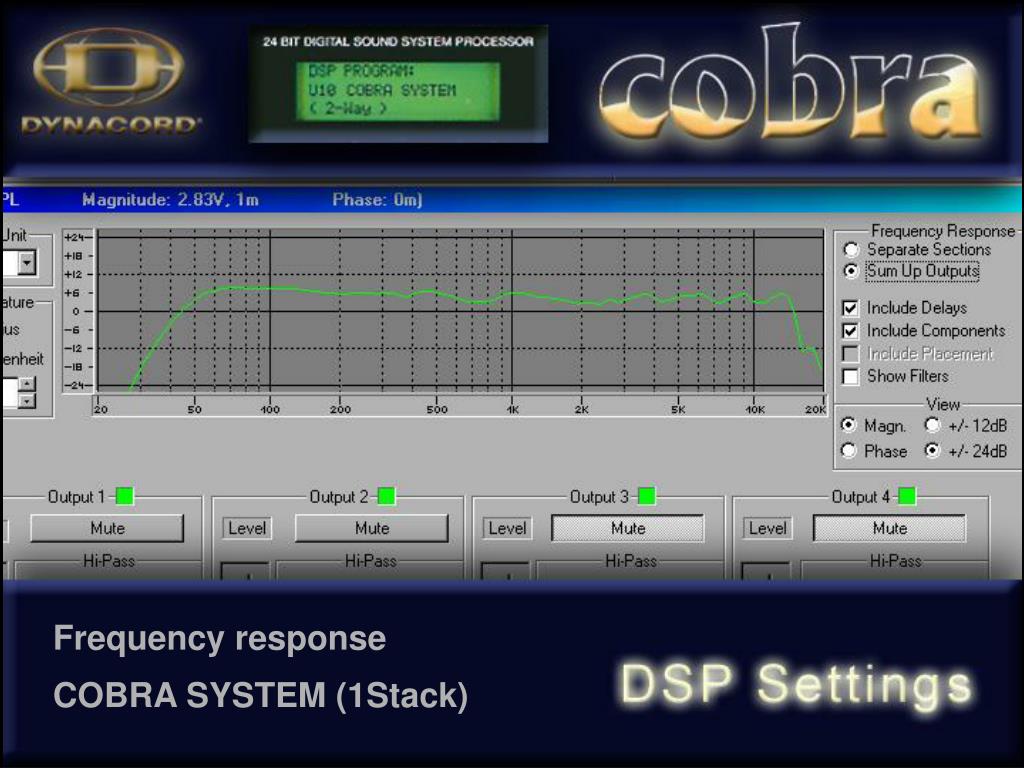Click the Magnitude: 2.83V, 1m title text
The width and height of the screenshot is (1024, 768).
(x=170, y=200)
